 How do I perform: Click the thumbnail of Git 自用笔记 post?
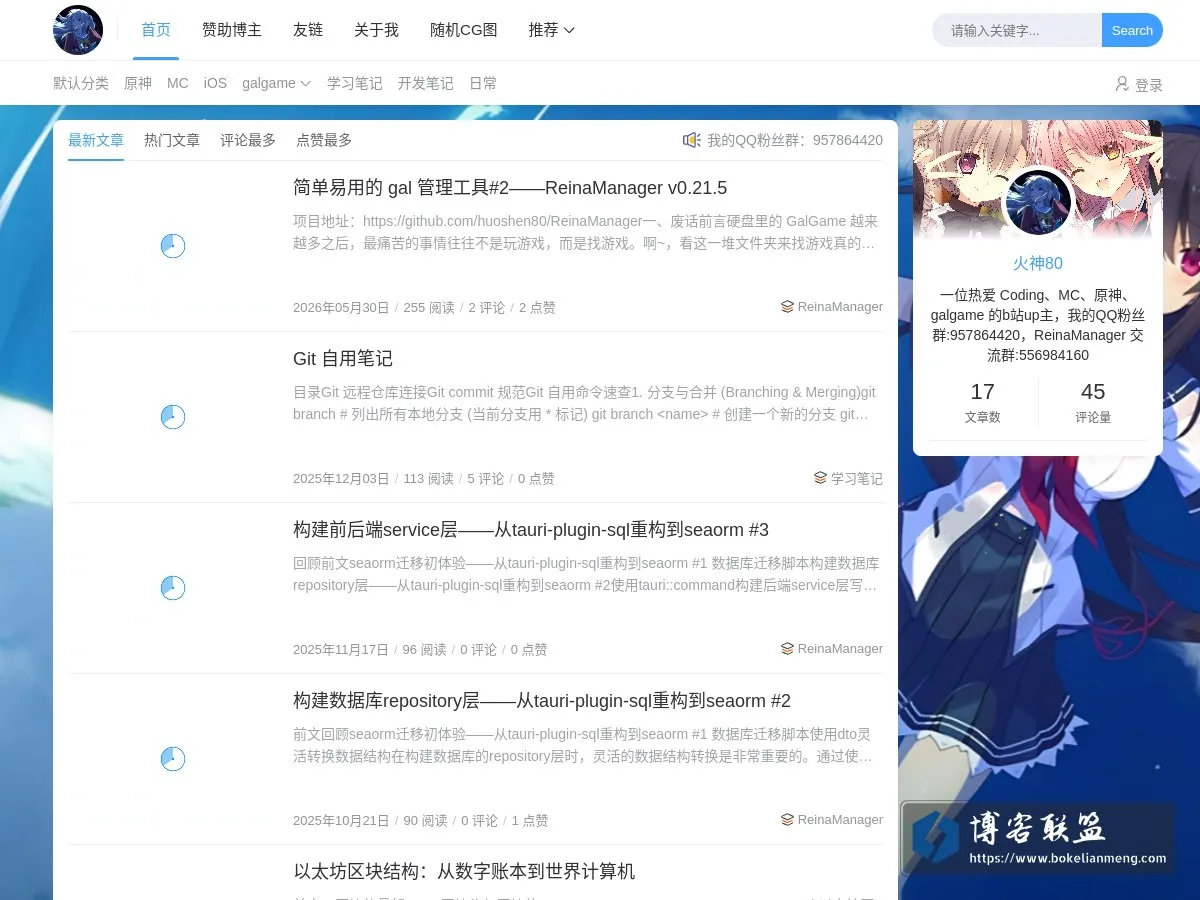(x=173, y=417)
